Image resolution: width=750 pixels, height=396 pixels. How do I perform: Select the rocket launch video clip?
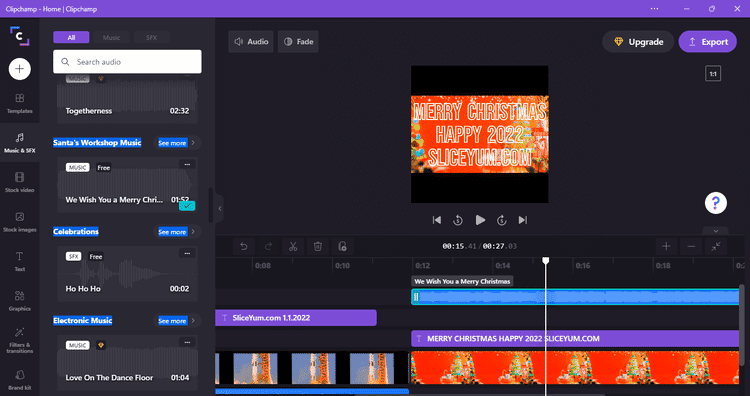coord(312,368)
